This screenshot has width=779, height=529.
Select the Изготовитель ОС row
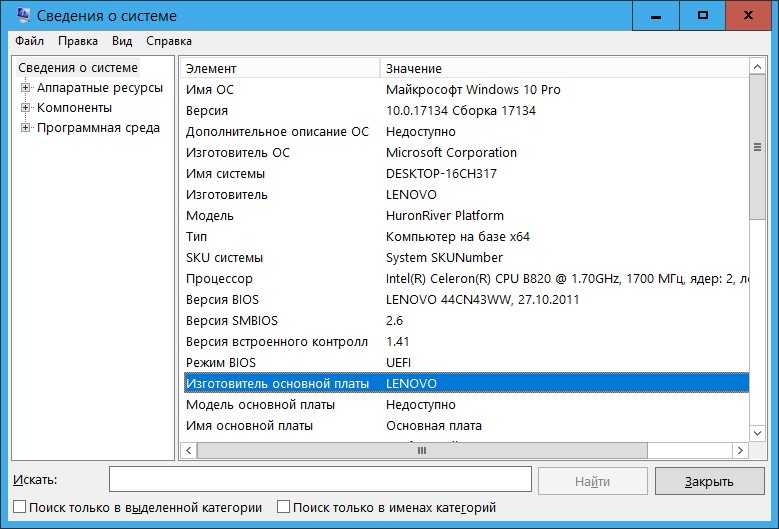click(x=466, y=152)
